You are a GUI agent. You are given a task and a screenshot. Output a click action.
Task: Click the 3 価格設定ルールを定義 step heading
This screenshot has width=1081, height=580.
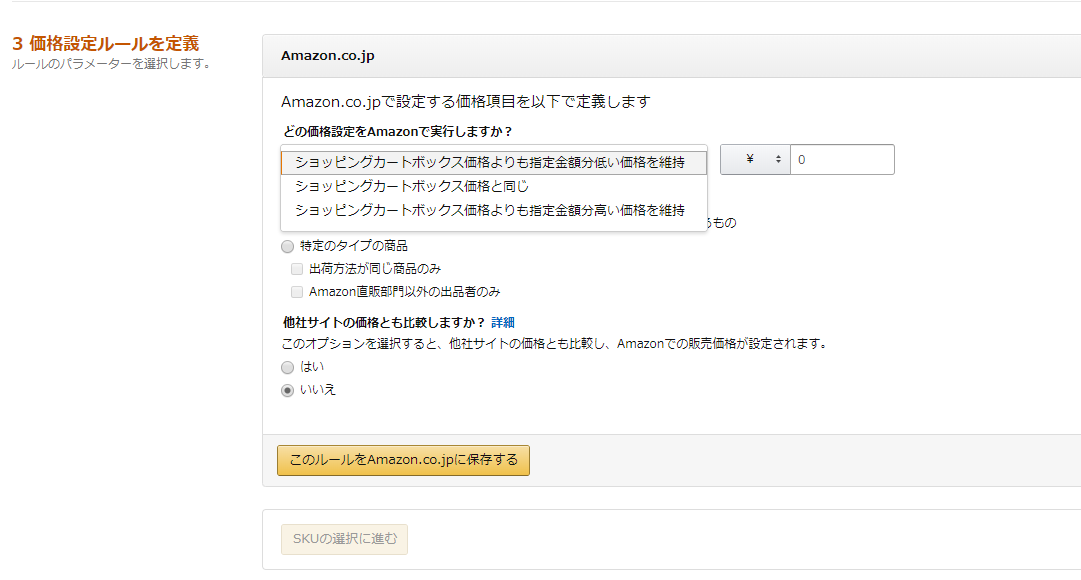105,44
